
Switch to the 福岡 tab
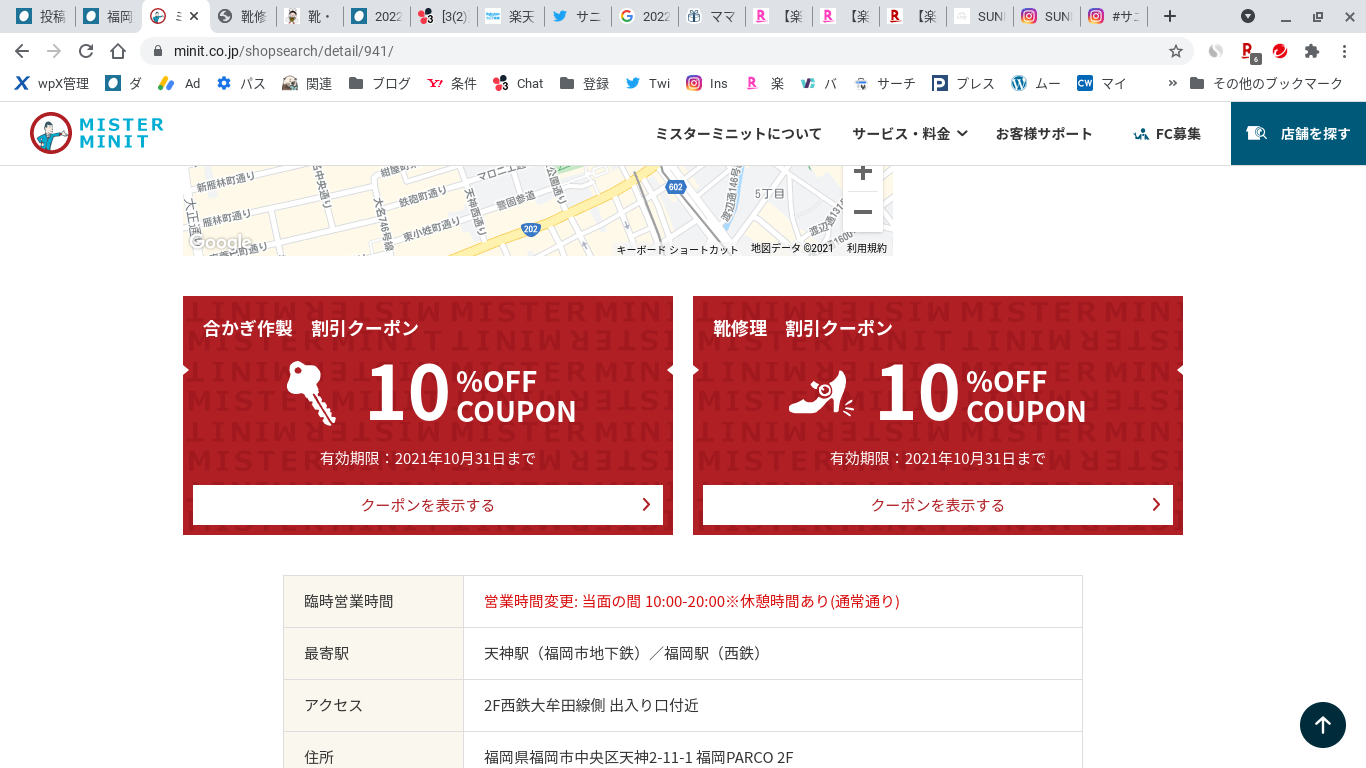point(108,16)
